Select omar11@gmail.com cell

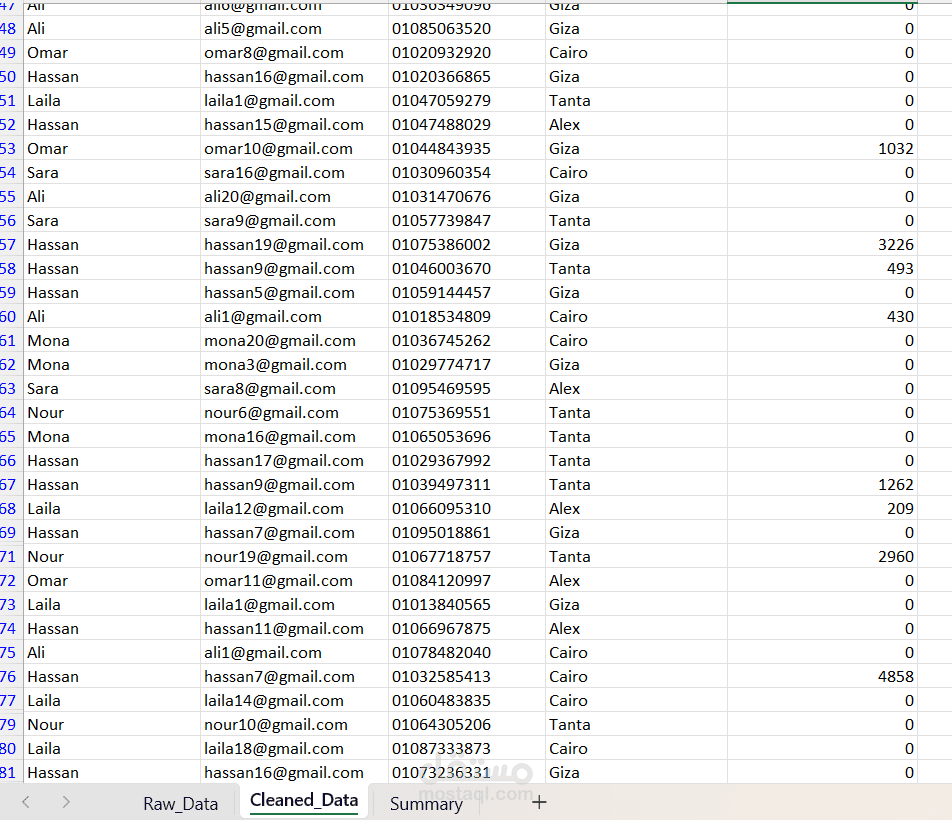pos(294,581)
